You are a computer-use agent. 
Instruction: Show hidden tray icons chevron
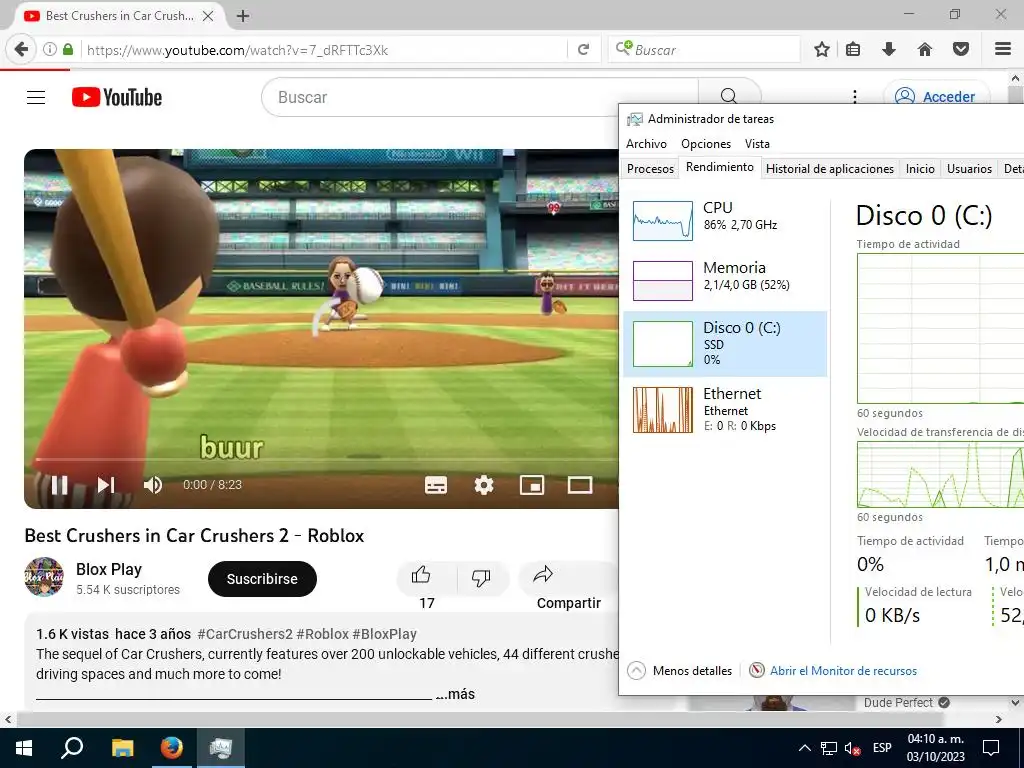click(805, 748)
